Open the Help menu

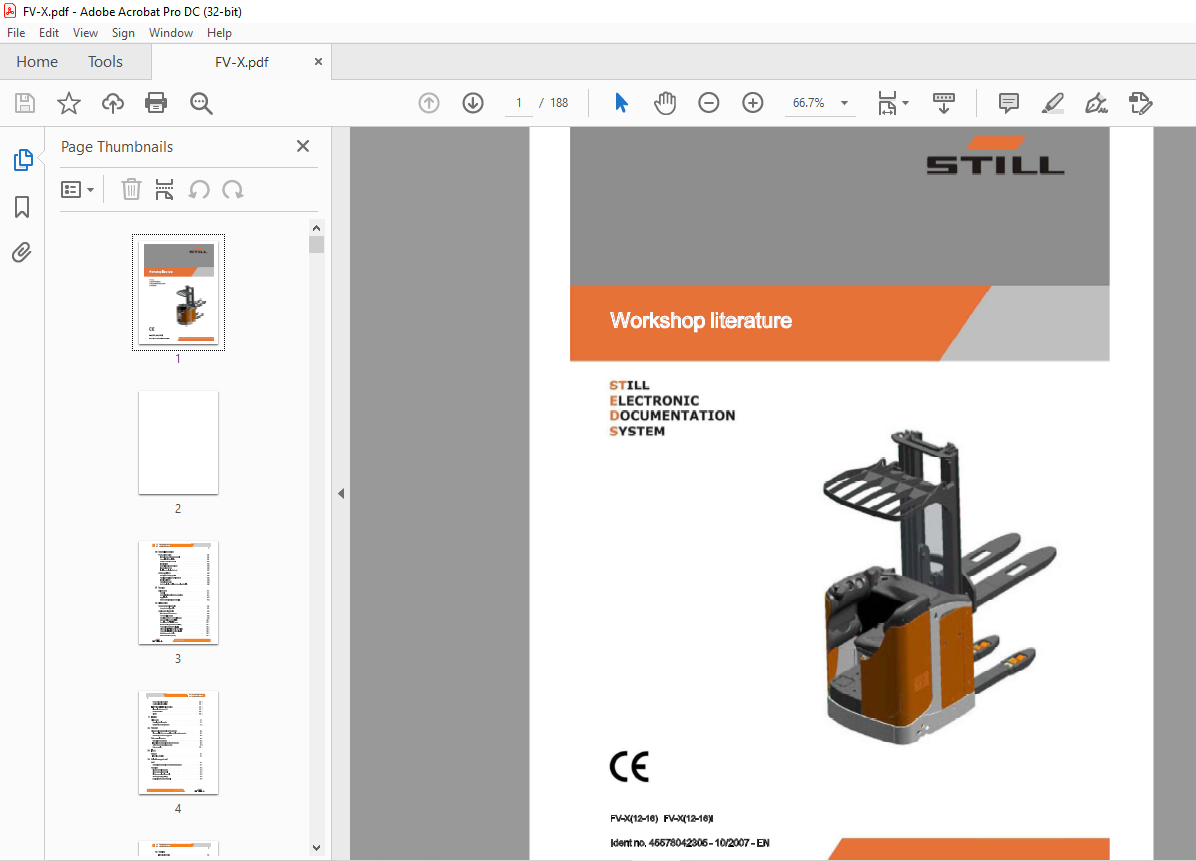pyautogui.click(x=219, y=33)
